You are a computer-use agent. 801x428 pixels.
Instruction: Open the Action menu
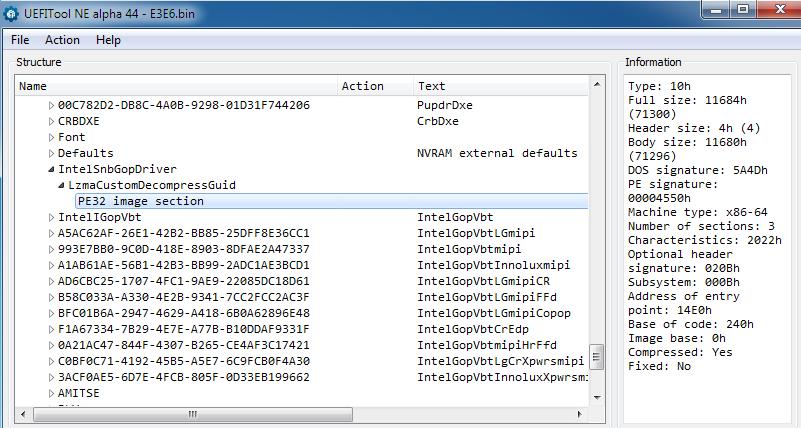62,40
